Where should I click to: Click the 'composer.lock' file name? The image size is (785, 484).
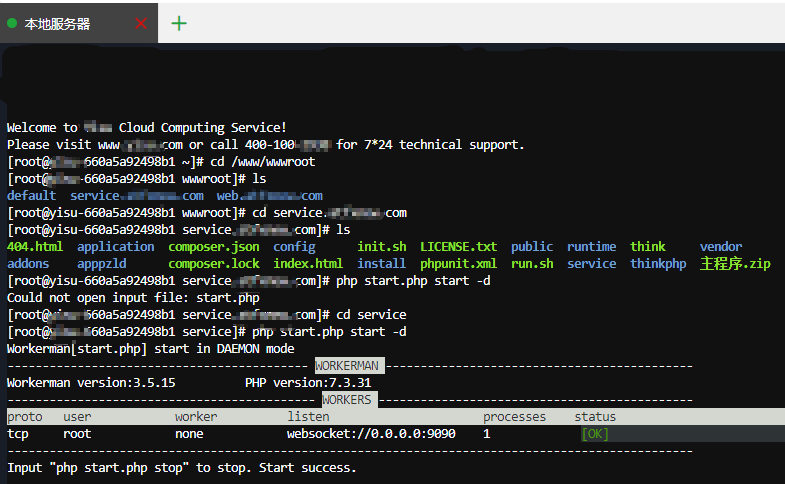click(x=214, y=264)
